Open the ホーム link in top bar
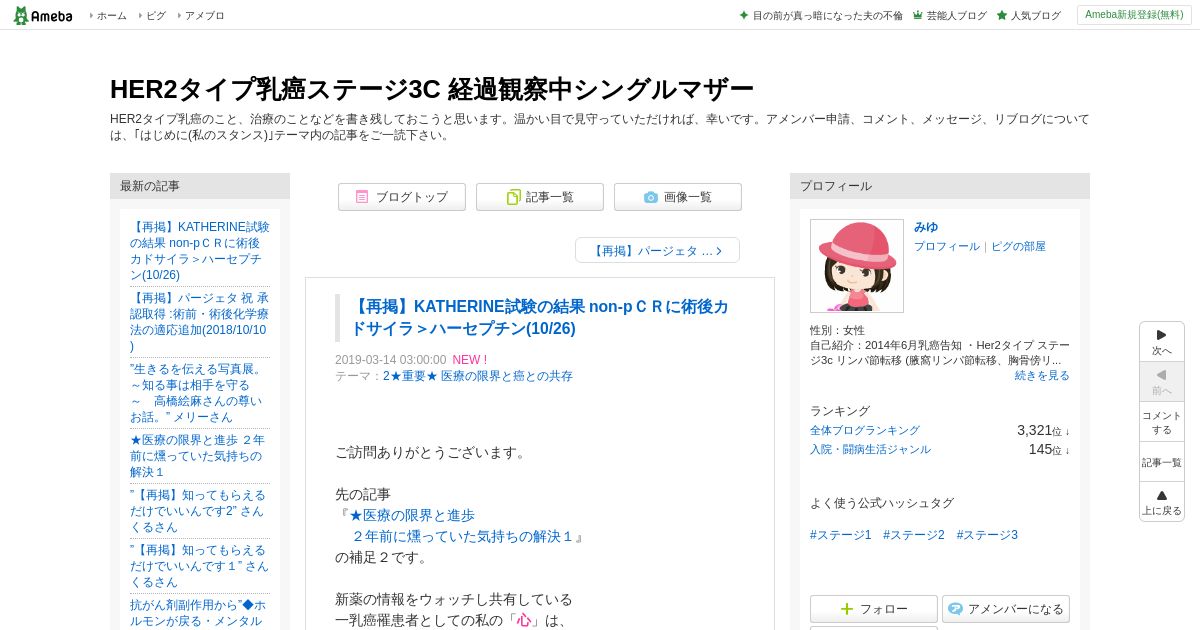The height and width of the screenshot is (630, 1200). (111, 15)
